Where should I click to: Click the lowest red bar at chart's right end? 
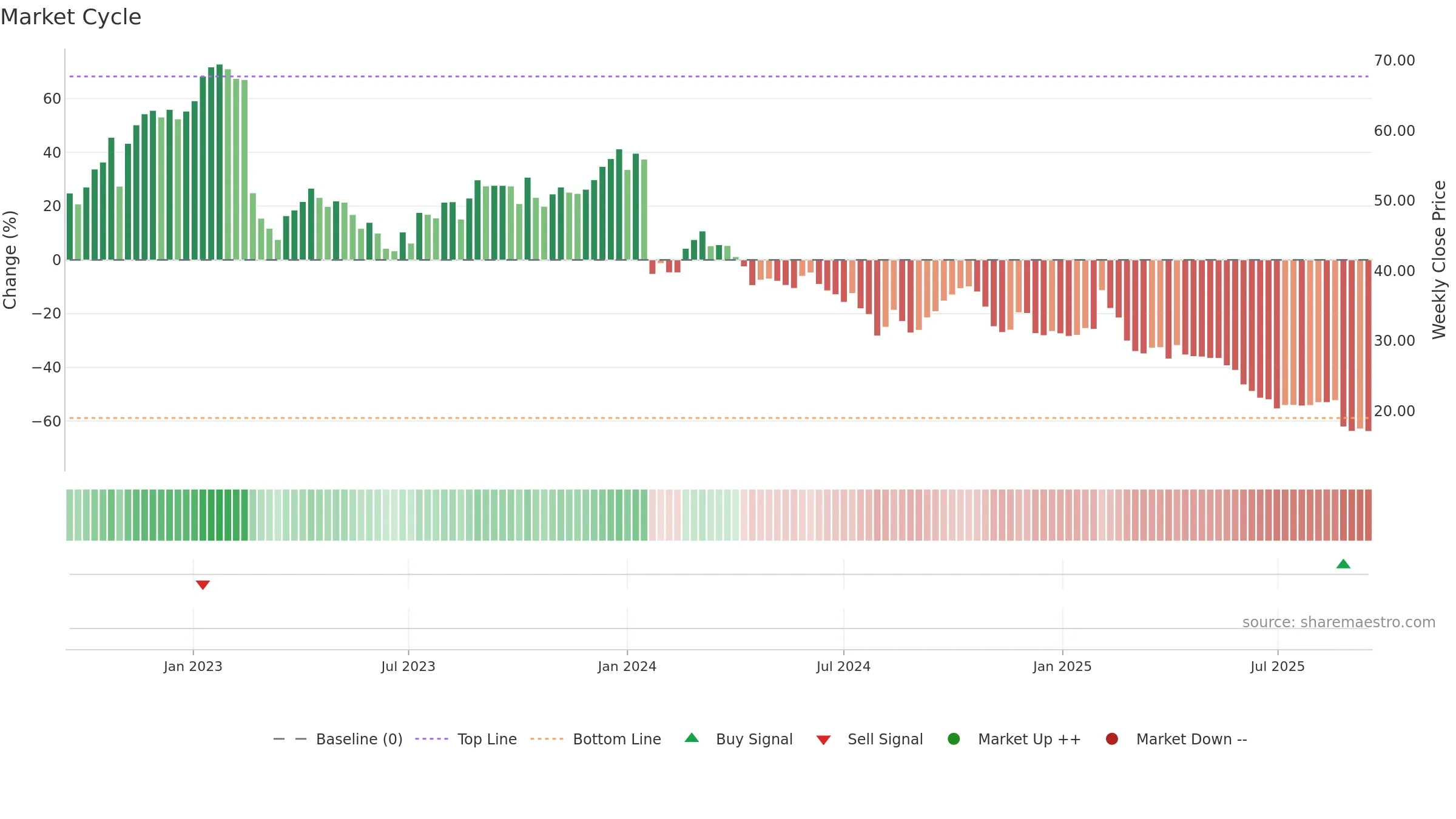tap(1368, 346)
